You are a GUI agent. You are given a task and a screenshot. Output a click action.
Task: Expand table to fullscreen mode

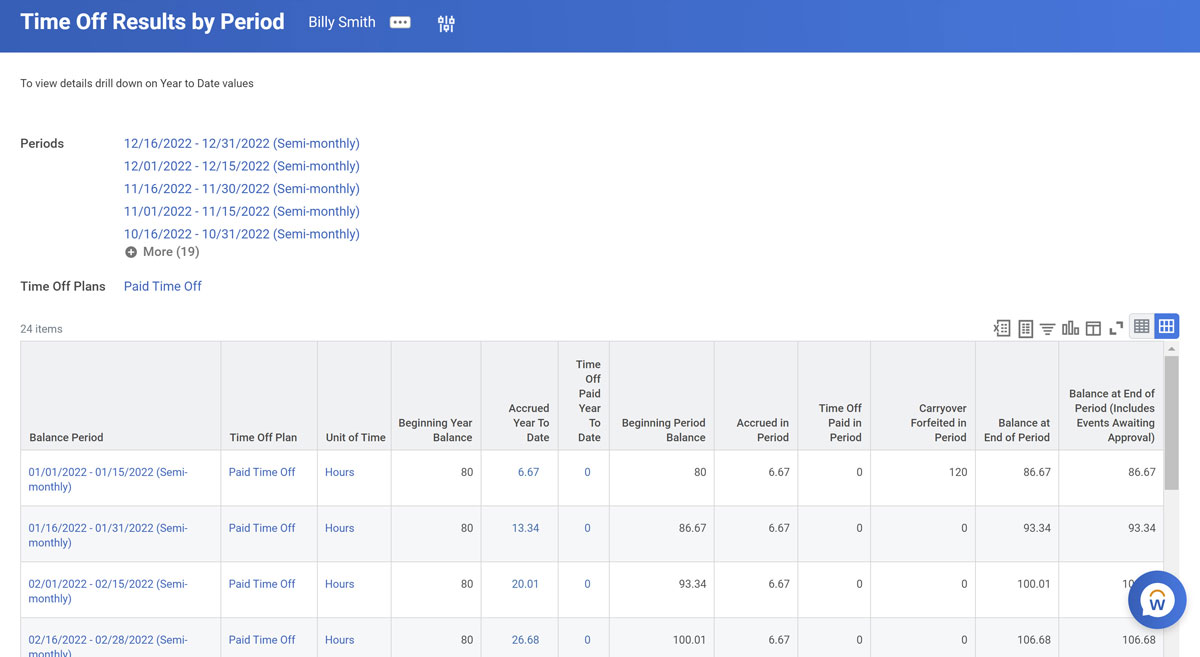pyautogui.click(x=1116, y=328)
